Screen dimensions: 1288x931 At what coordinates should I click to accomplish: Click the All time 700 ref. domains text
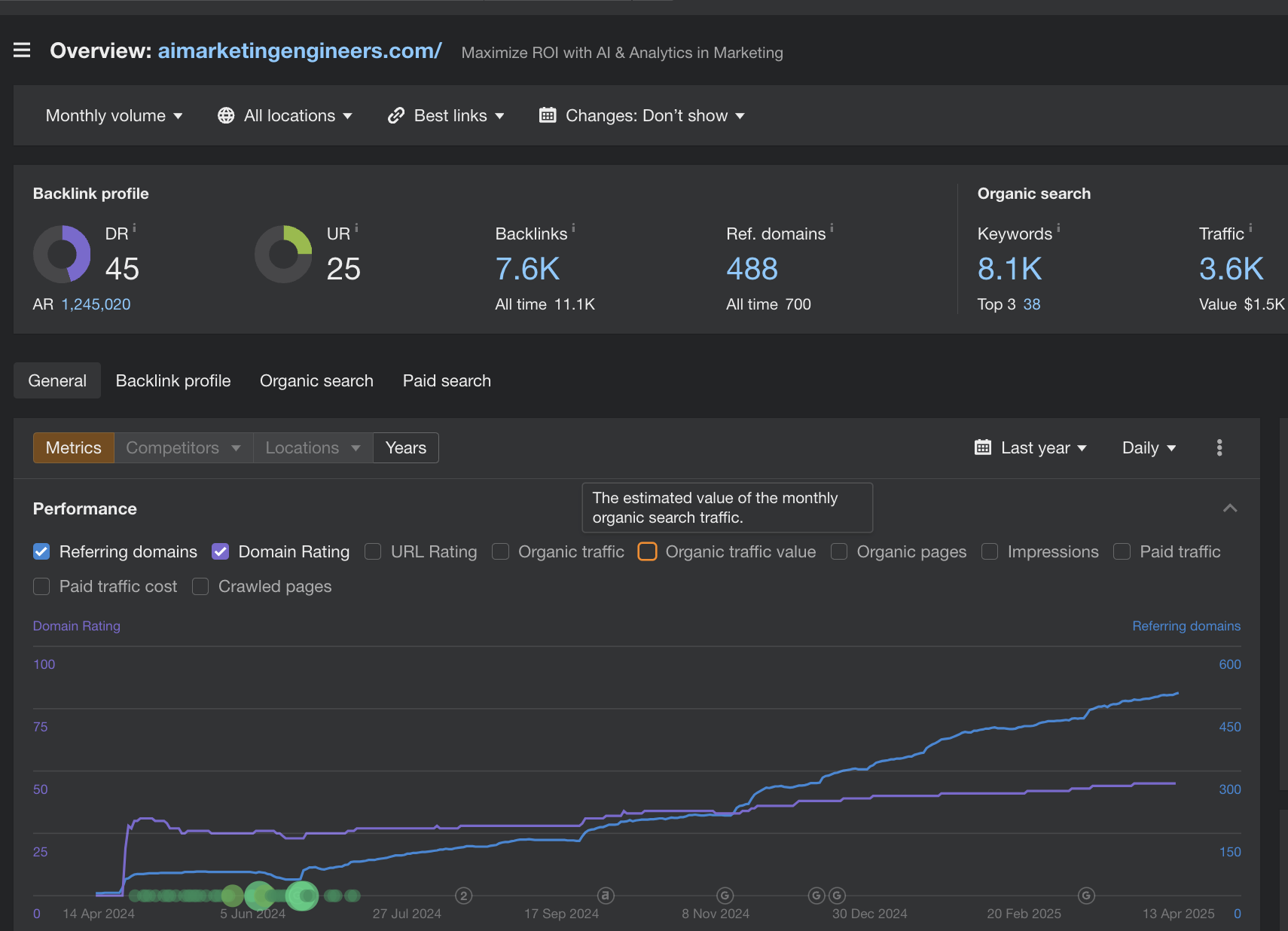(768, 304)
